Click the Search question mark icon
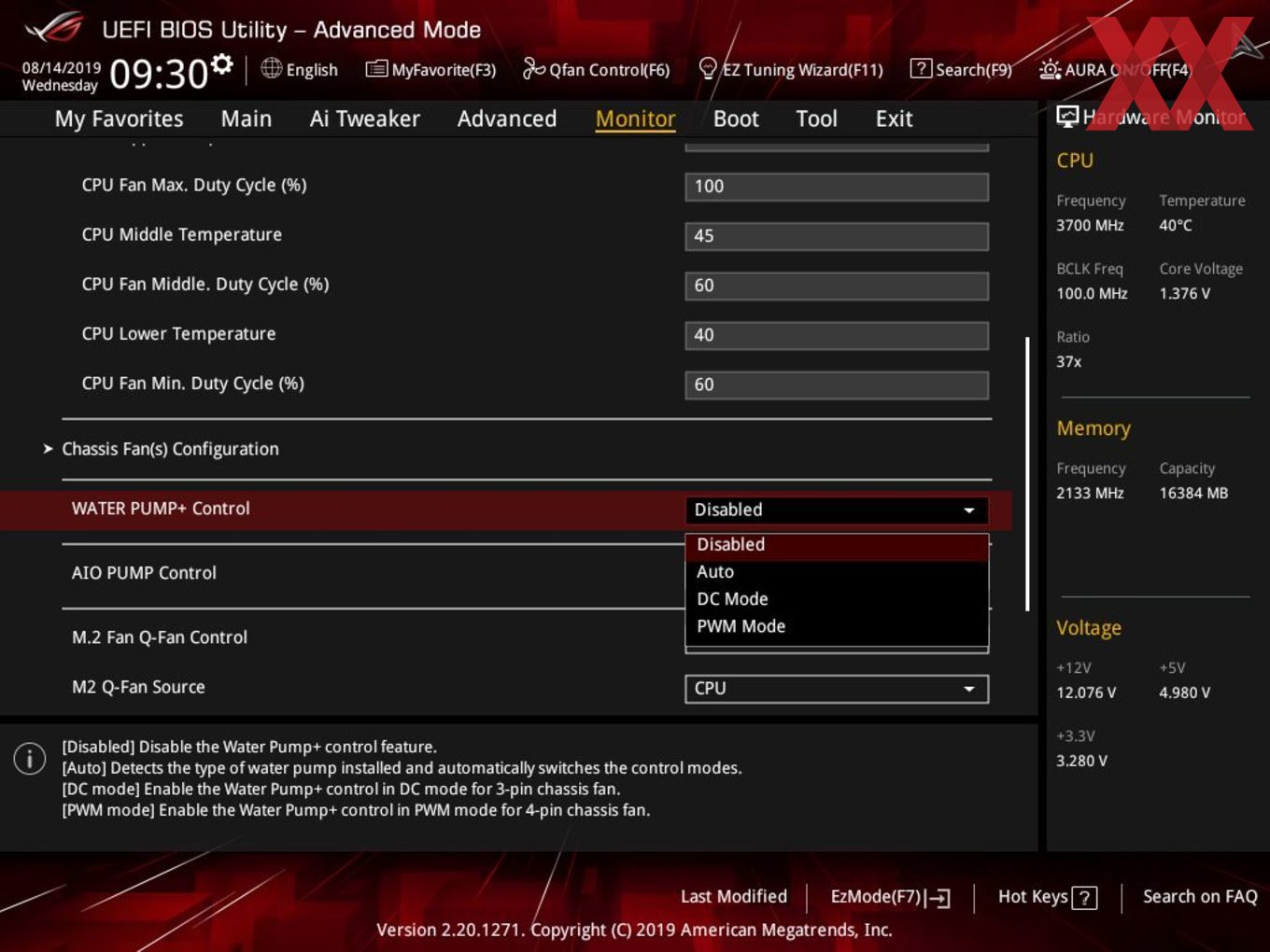1270x952 pixels. [x=921, y=68]
